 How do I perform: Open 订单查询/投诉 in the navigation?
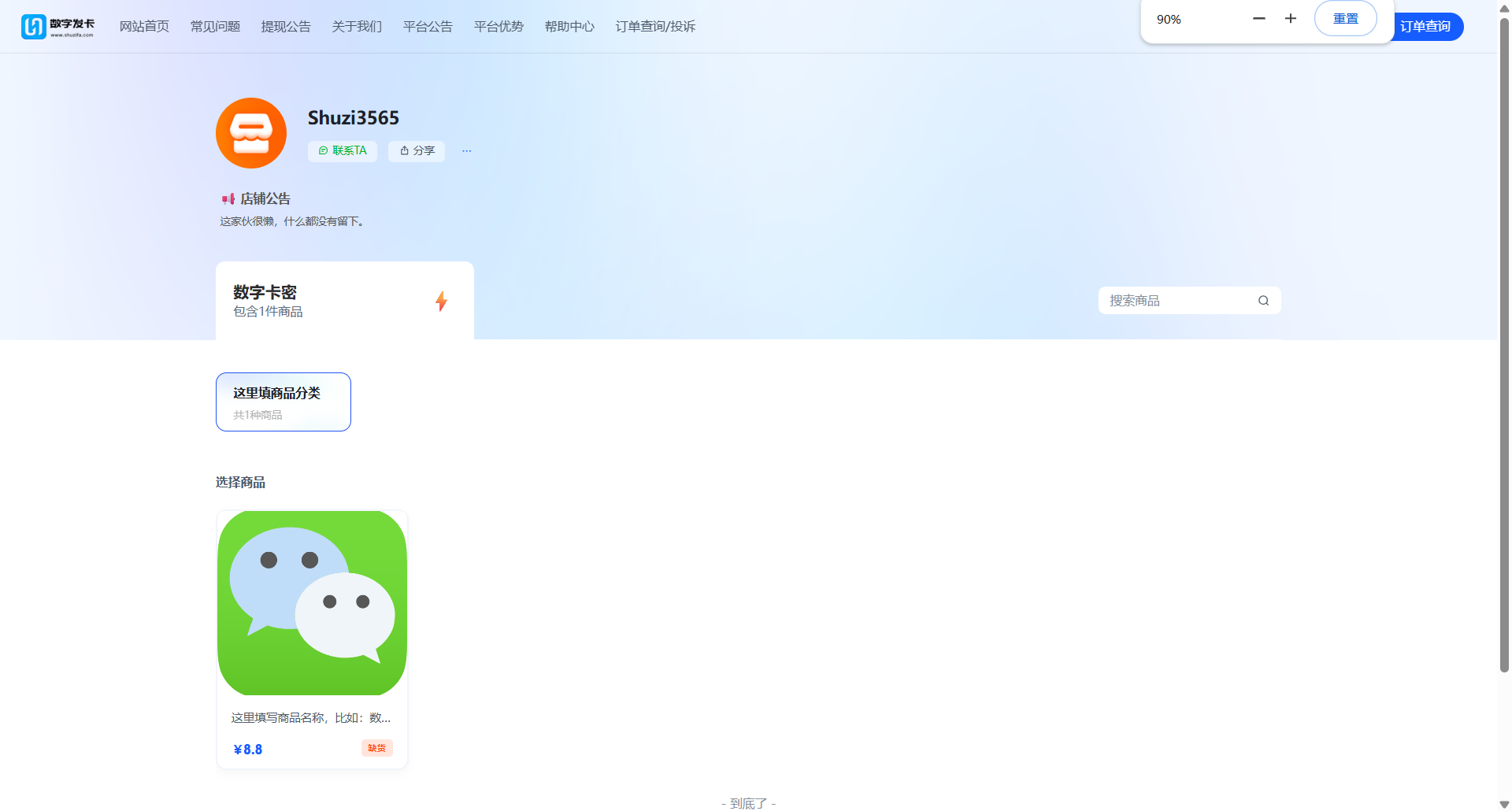tap(655, 27)
